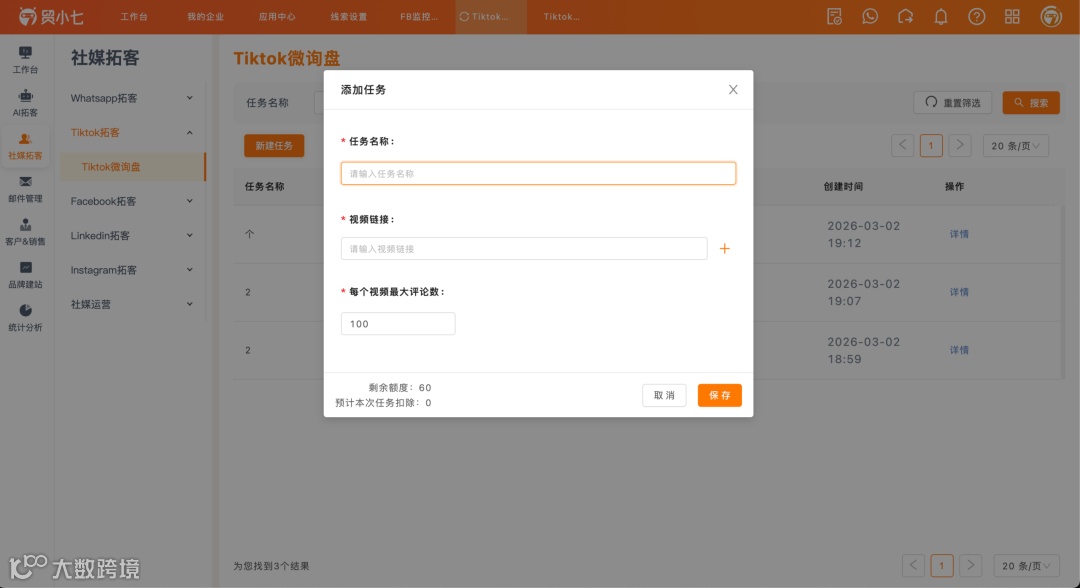Open the notification bell

tap(941, 17)
